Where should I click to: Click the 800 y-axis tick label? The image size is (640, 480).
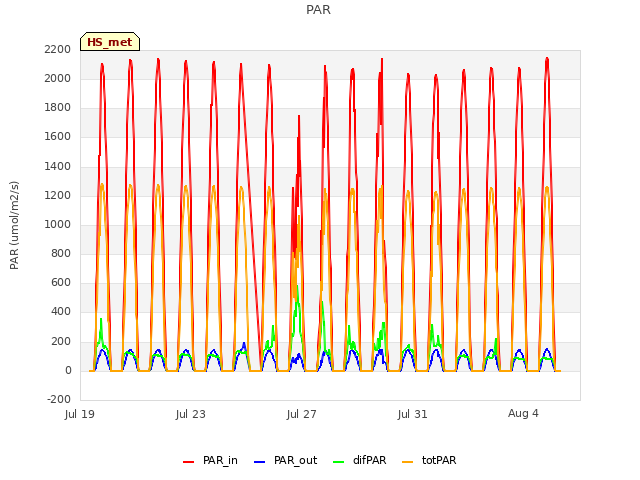click(x=61, y=253)
